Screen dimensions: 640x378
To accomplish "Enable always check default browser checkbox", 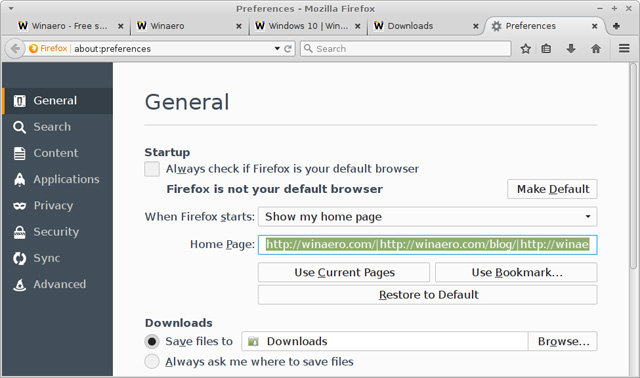I will coord(152,169).
